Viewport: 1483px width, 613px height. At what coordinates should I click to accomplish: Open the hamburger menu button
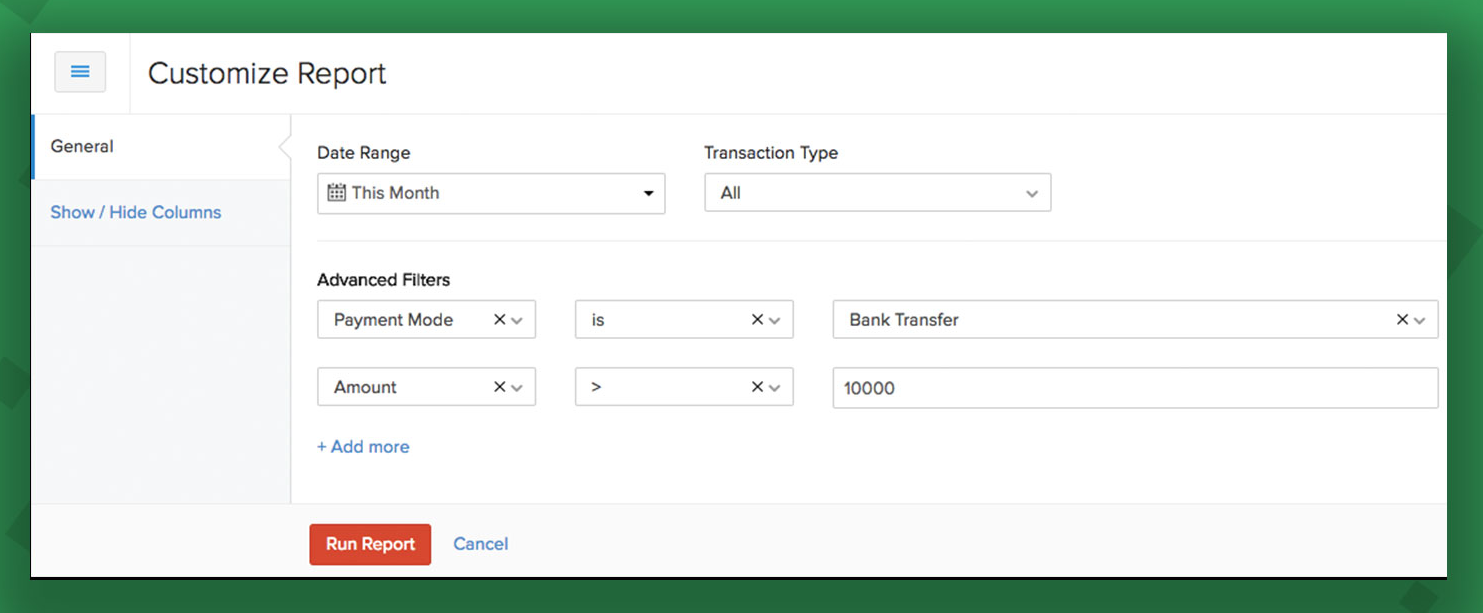point(80,72)
